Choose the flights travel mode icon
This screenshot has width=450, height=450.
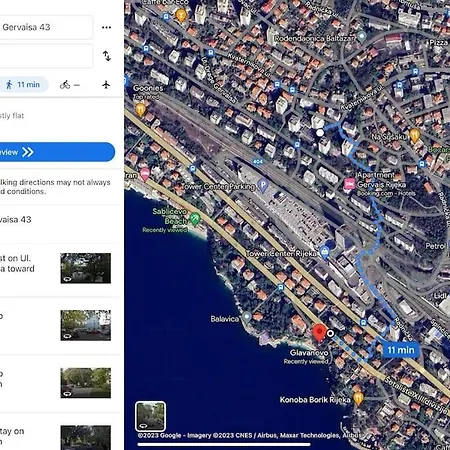106,85
